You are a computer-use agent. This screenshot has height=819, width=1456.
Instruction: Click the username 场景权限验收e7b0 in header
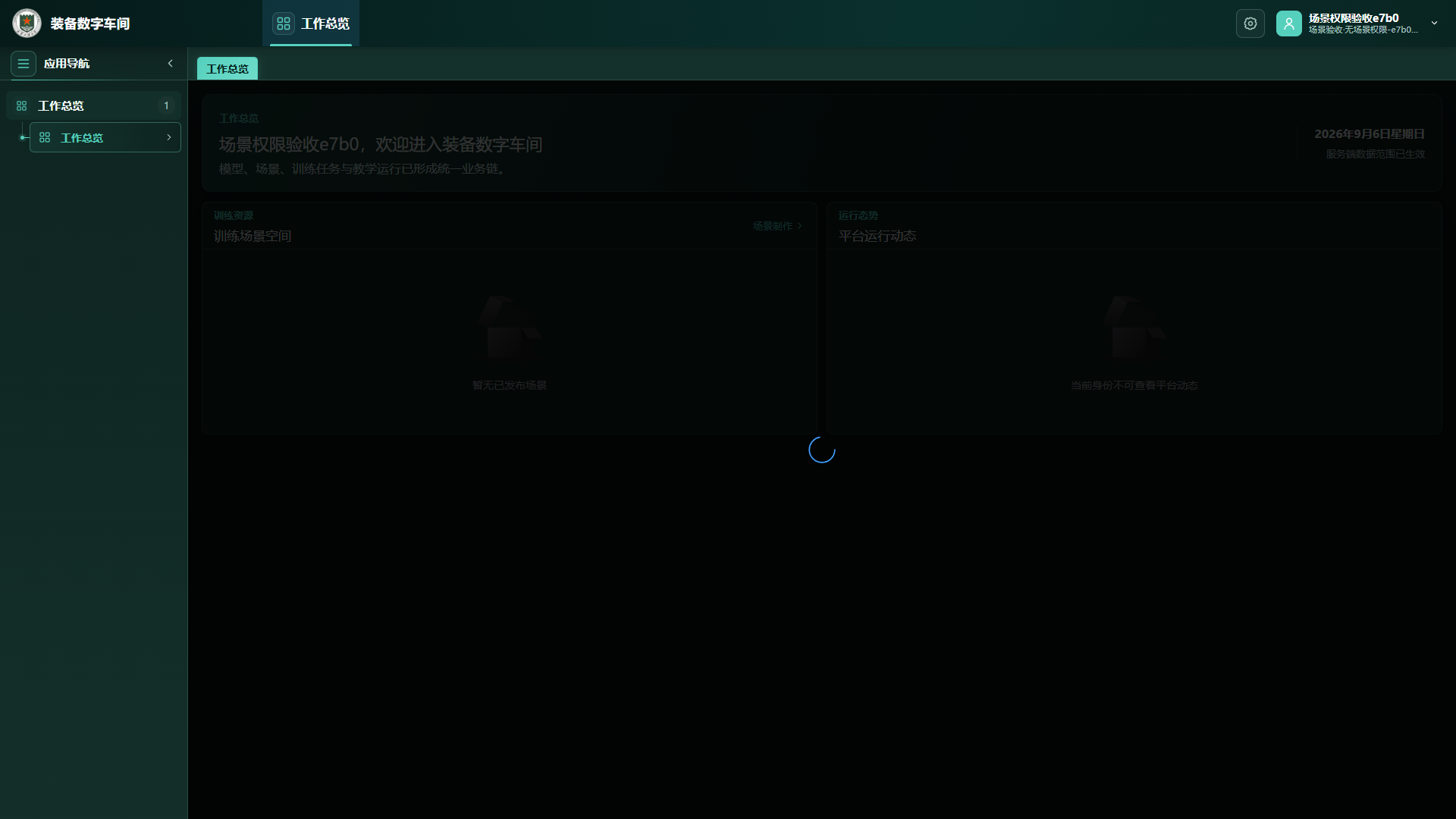1354,18
